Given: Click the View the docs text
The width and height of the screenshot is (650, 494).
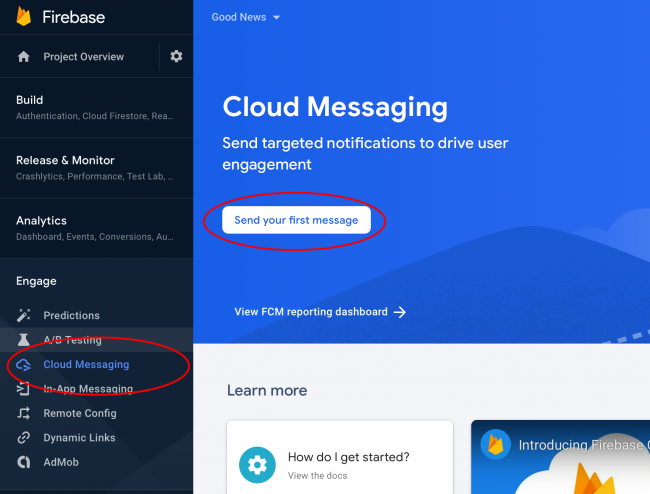Looking at the screenshot, I should pos(318,476).
